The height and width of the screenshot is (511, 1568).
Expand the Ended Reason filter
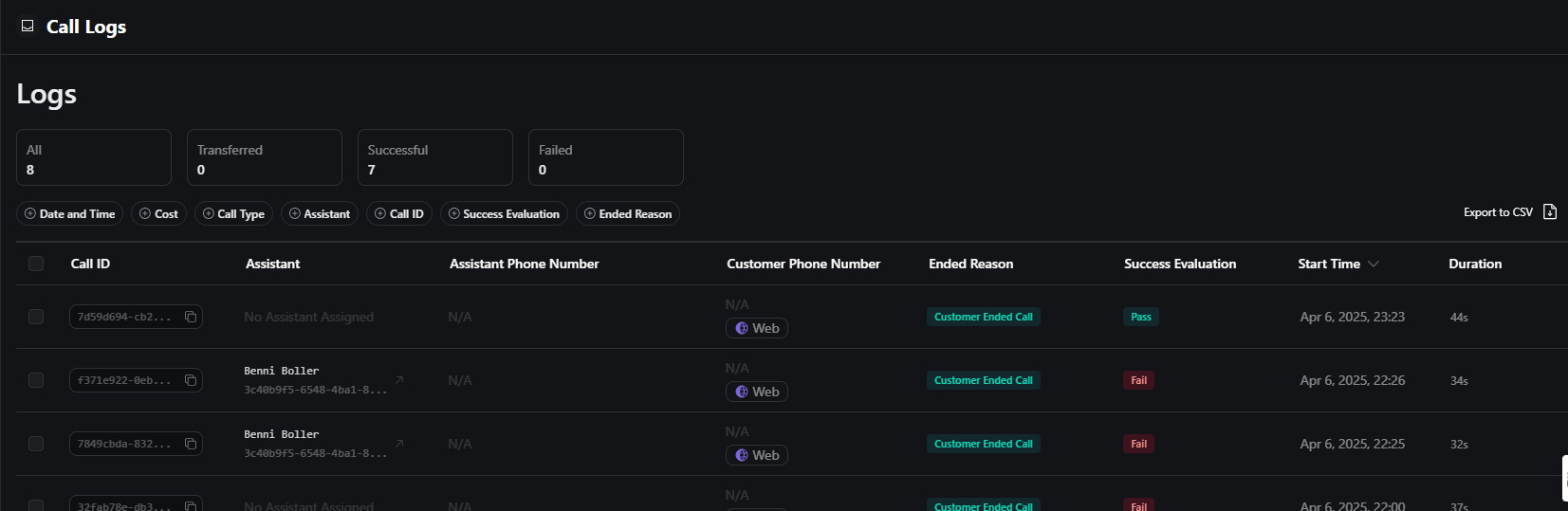coord(627,213)
